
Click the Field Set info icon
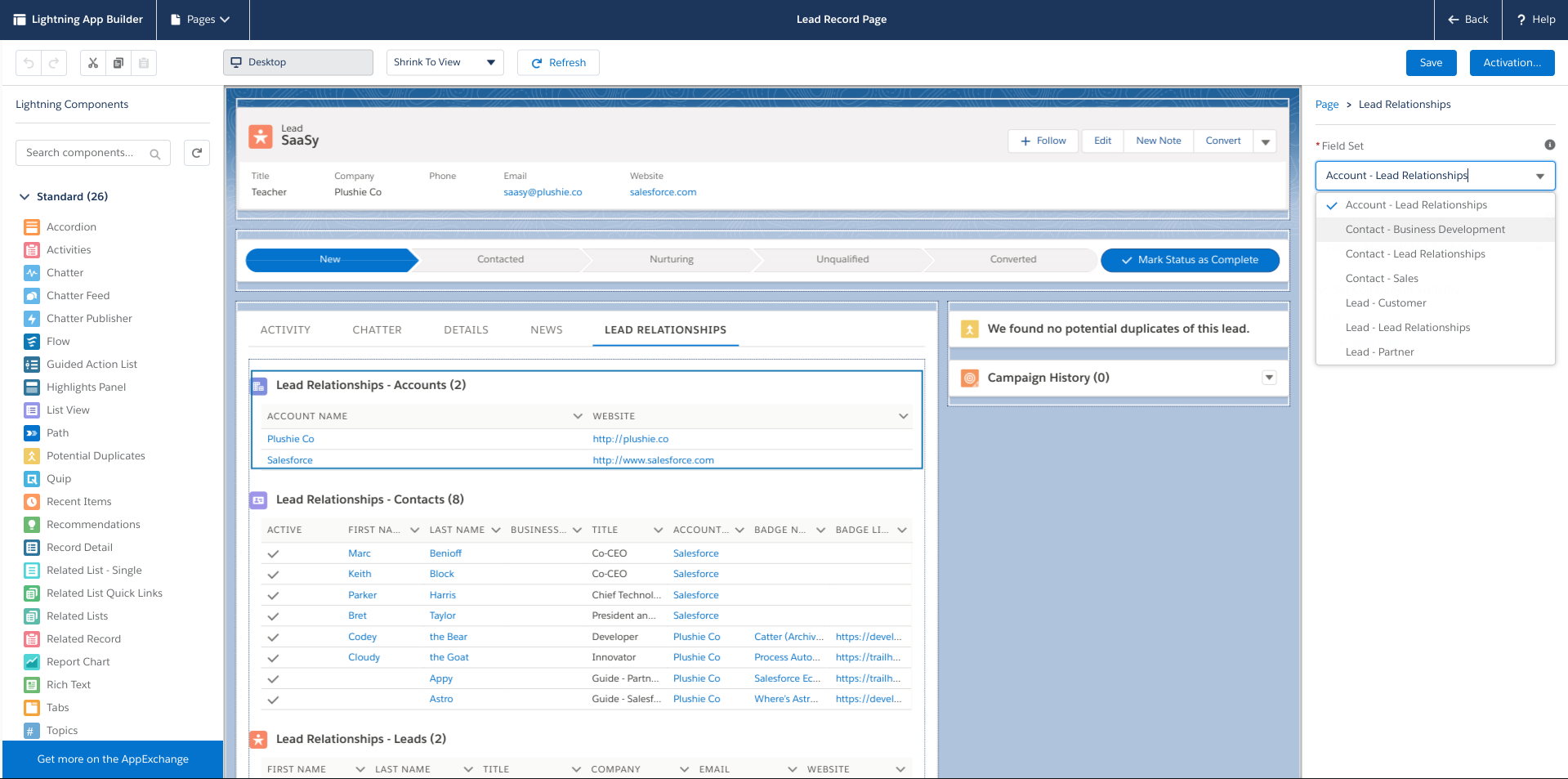pyautogui.click(x=1549, y=145)
